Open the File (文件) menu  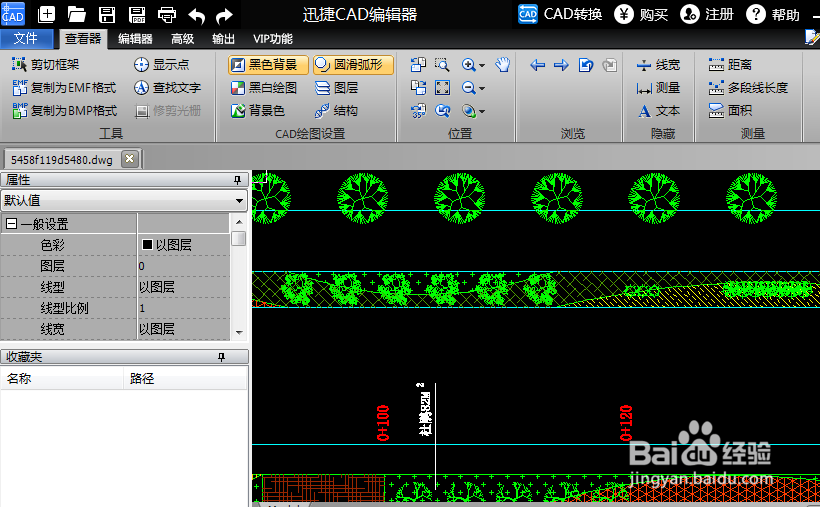point(26,39)
